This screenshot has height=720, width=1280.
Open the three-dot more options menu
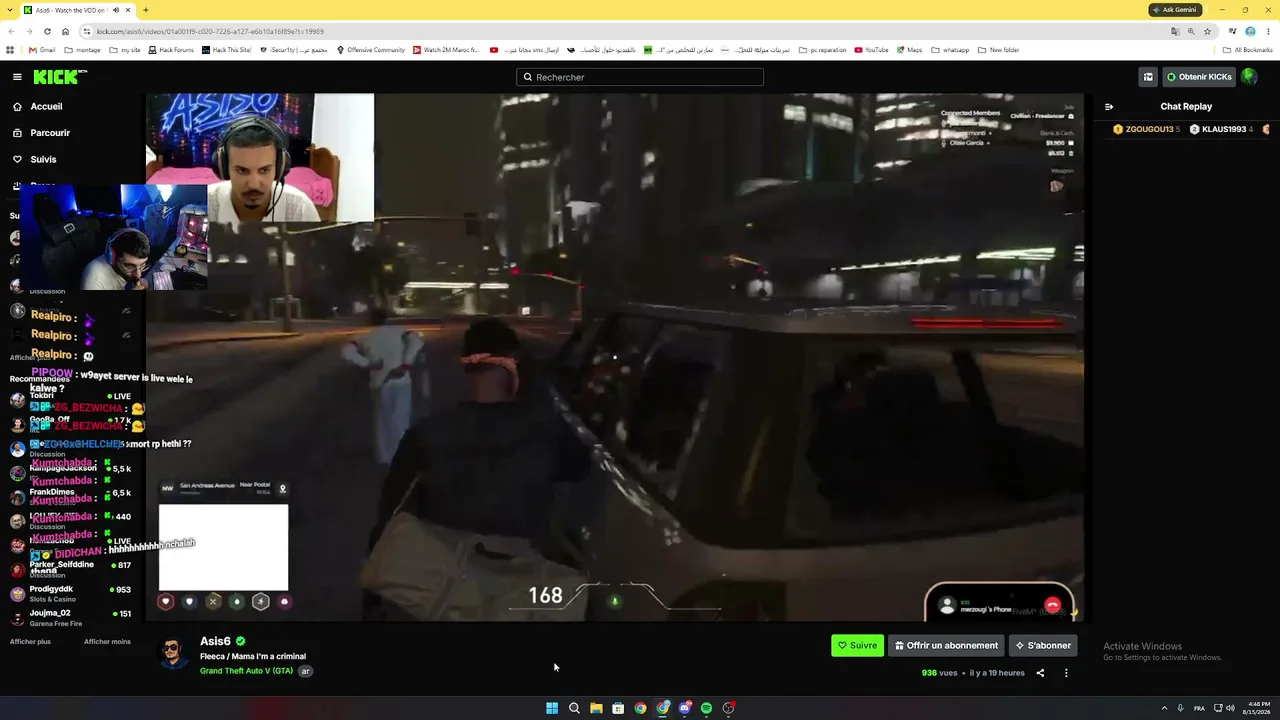1066,673
